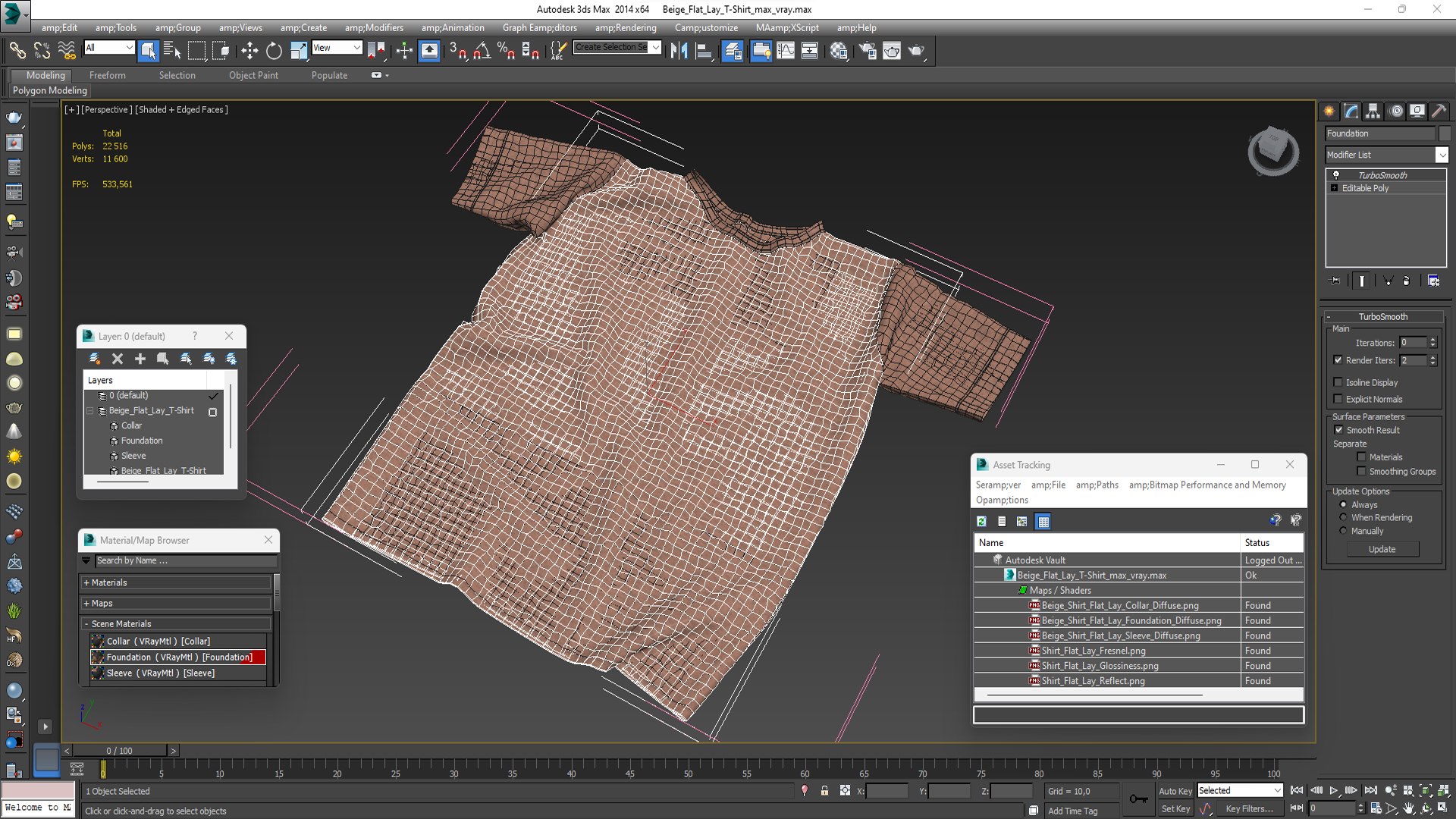The height and width of the screenshot is (819, 1456).
Task: Click the Iterations value field
Action: pos(1413,343)
